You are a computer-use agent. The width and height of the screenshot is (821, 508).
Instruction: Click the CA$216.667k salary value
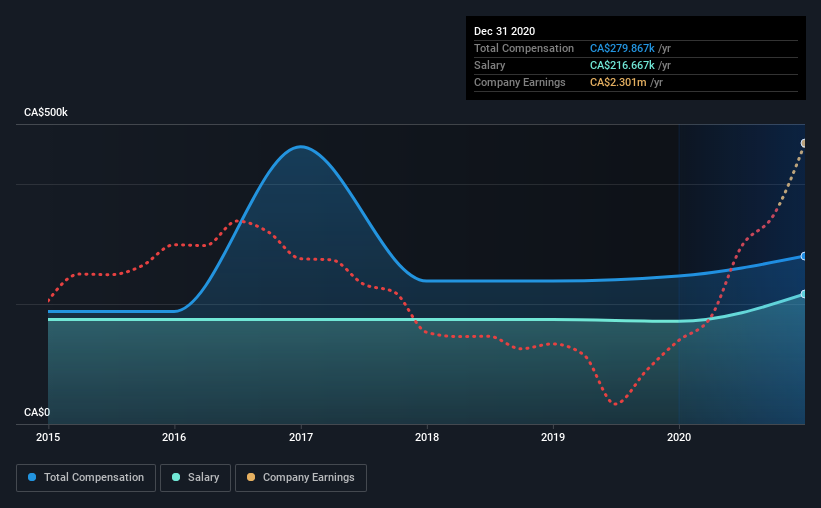[x=622, y=65]
